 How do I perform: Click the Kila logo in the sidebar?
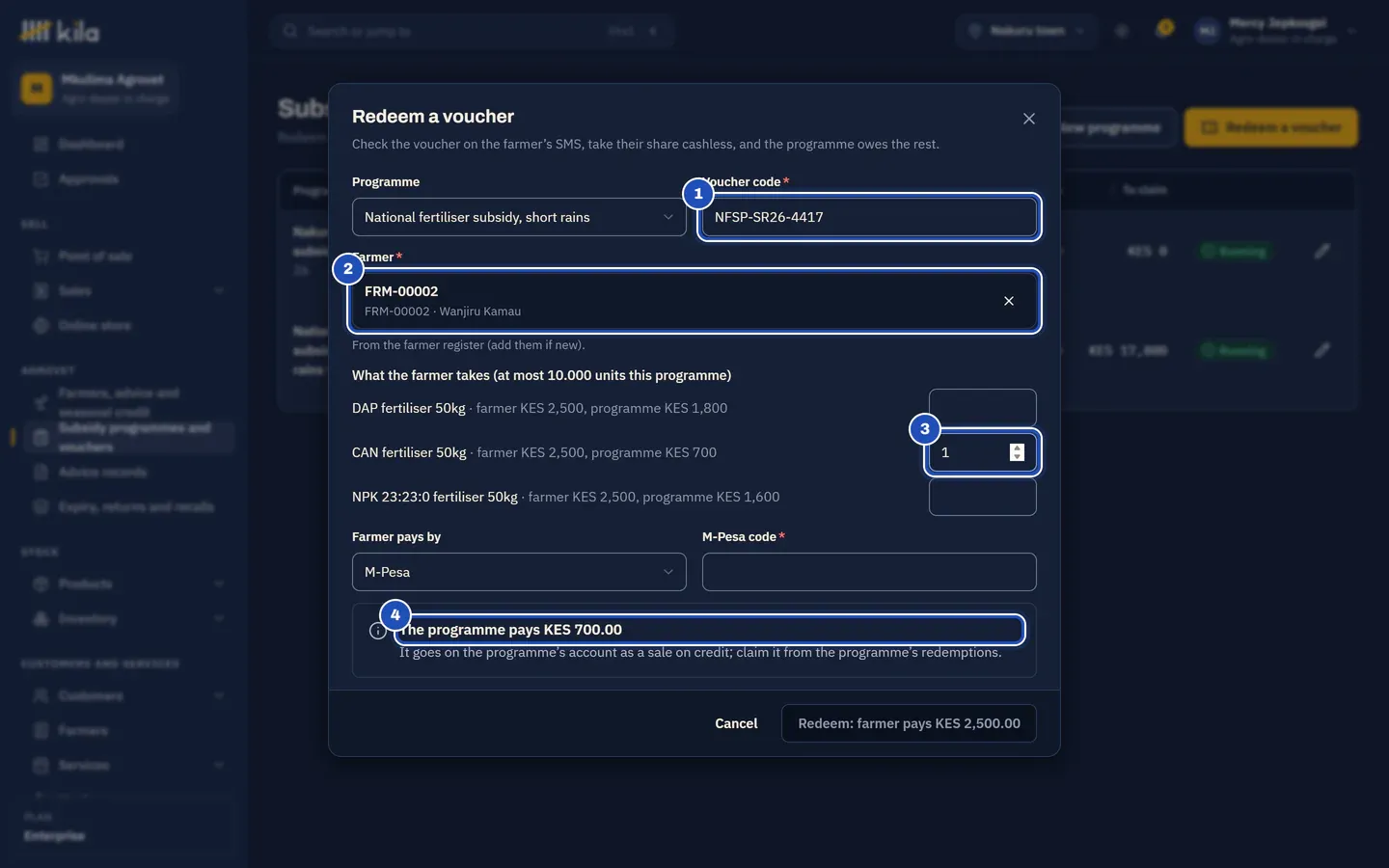click(x=60, y=32)
